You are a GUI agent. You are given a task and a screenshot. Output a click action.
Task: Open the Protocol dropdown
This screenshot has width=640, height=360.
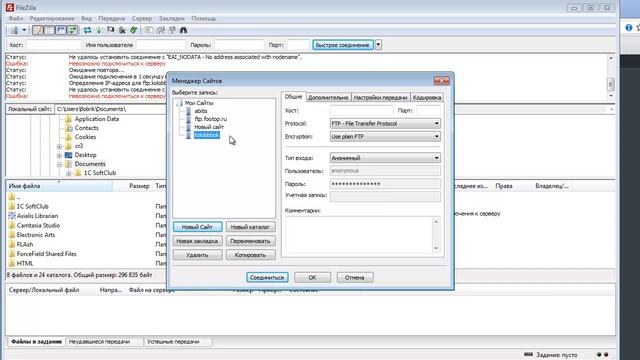[x=385, y=123]
